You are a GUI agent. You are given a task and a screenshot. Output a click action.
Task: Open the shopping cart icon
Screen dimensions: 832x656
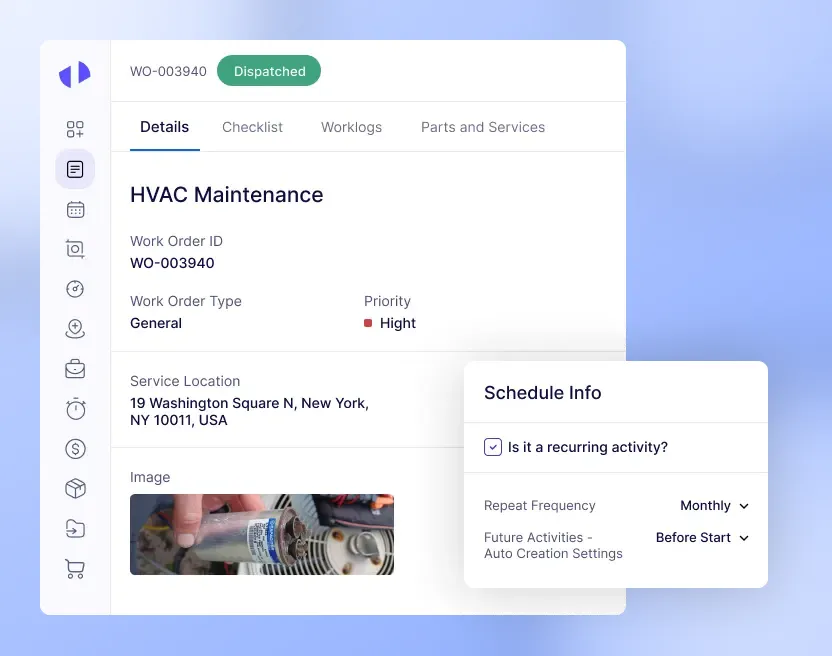pos(75,568)
